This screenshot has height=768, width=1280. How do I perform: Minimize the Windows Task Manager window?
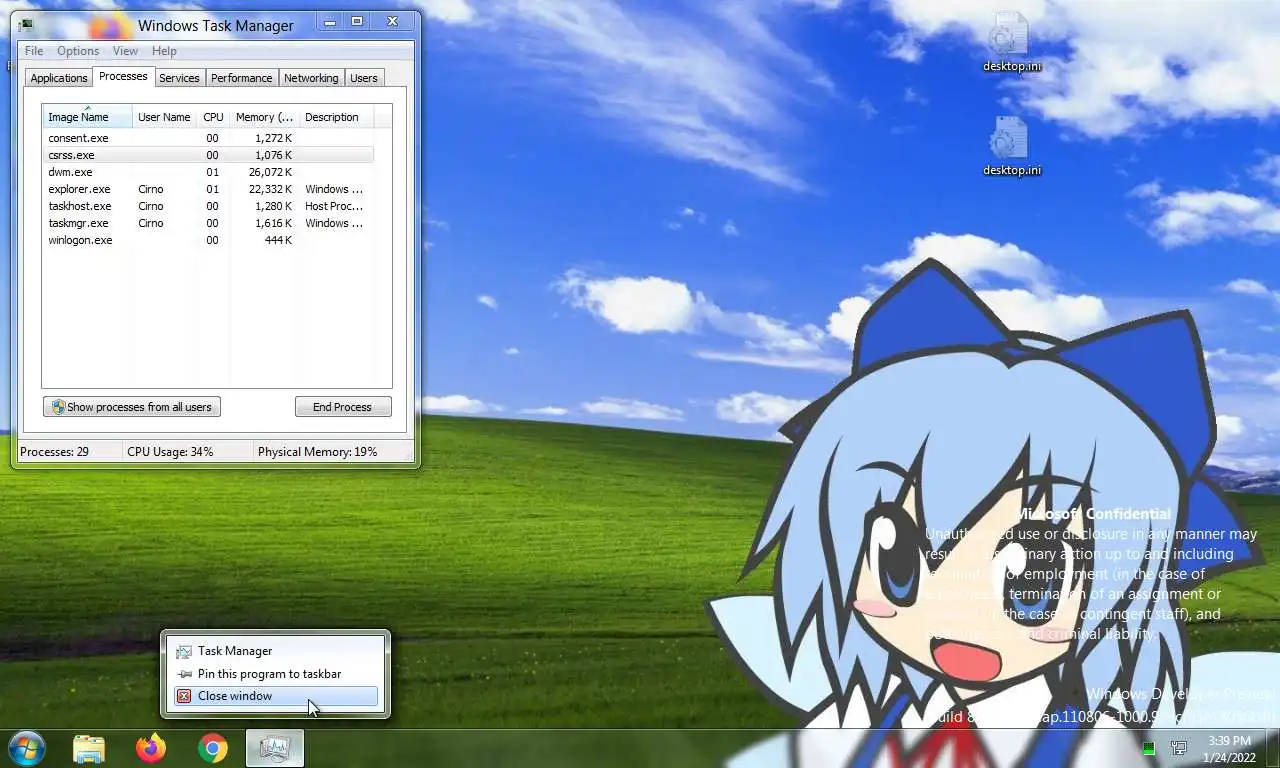pos(331,21)
